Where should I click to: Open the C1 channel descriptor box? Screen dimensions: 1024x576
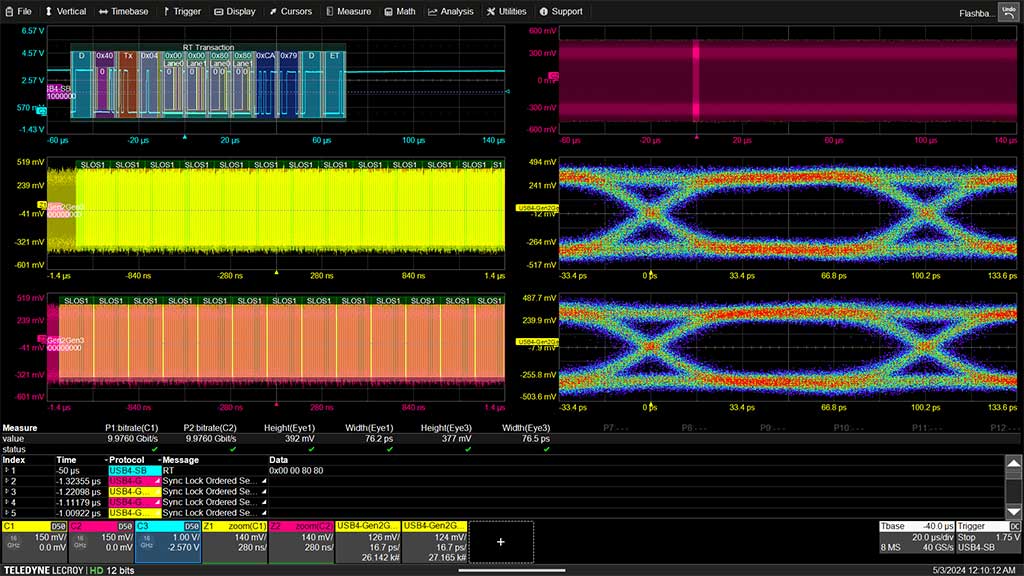coord(34,541)
